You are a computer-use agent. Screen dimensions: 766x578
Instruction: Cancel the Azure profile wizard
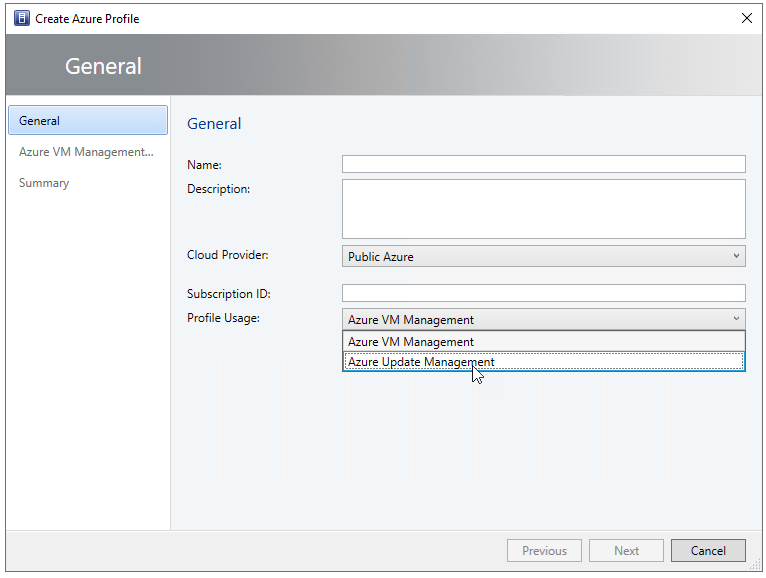click(708, 551)
